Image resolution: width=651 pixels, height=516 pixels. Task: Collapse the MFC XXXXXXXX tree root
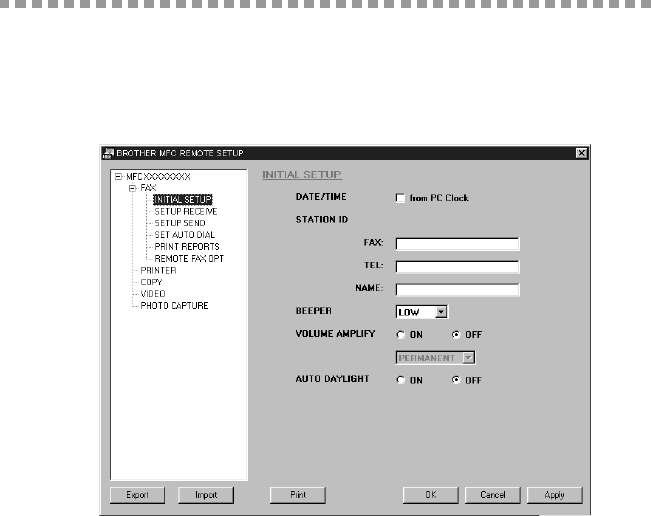pos(118,176)
